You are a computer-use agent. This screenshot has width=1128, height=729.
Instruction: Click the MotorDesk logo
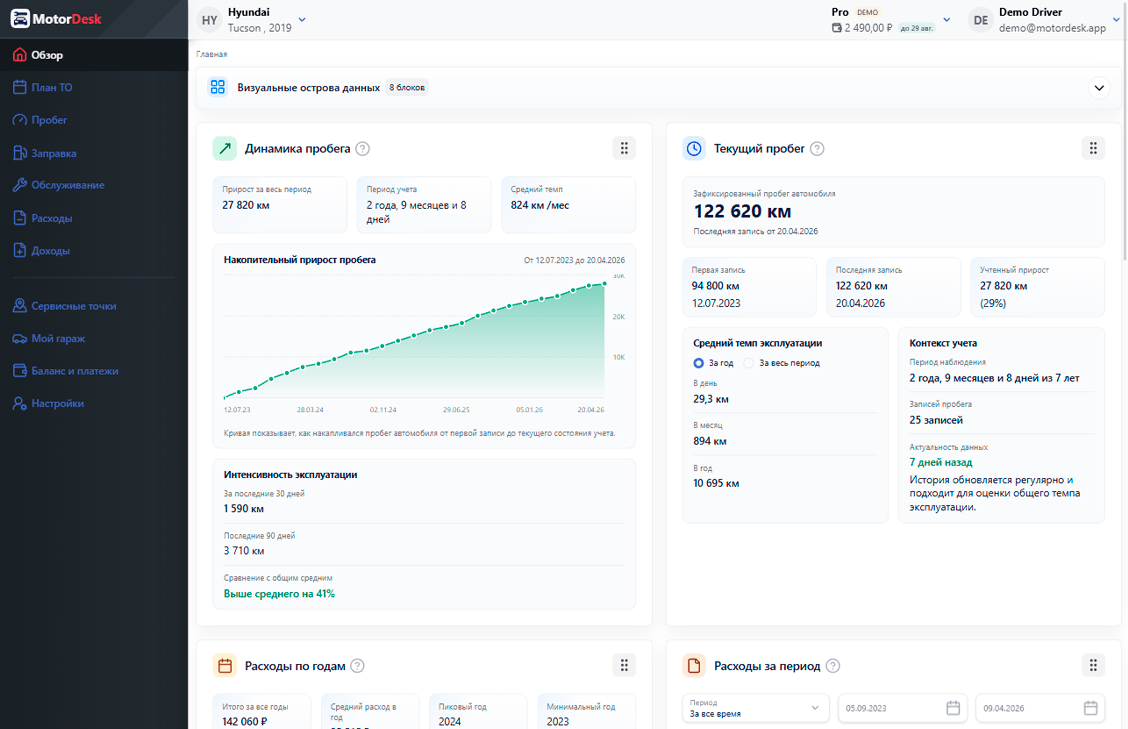click(56, 19)
